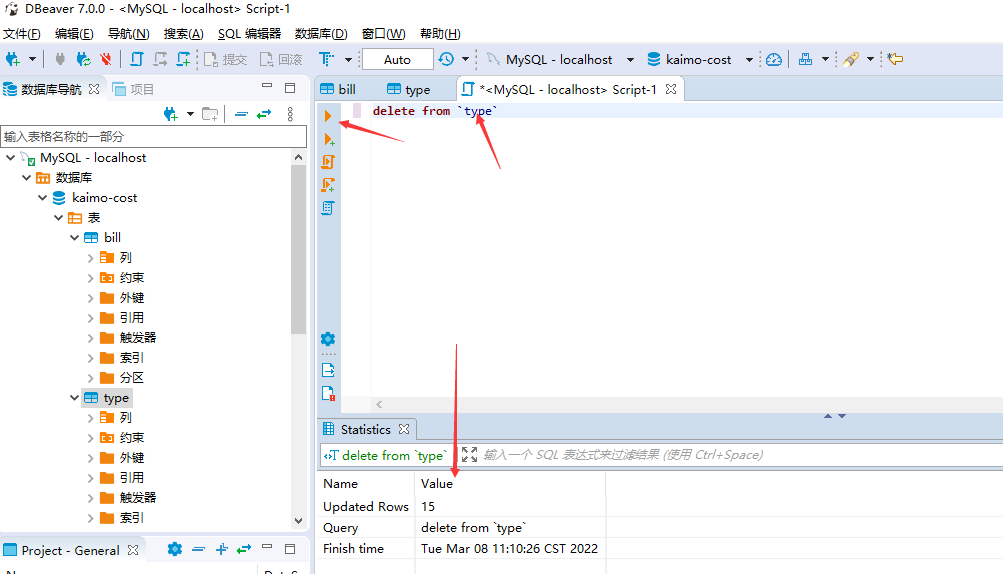Collapse the type table node

(x=74, y=397)
